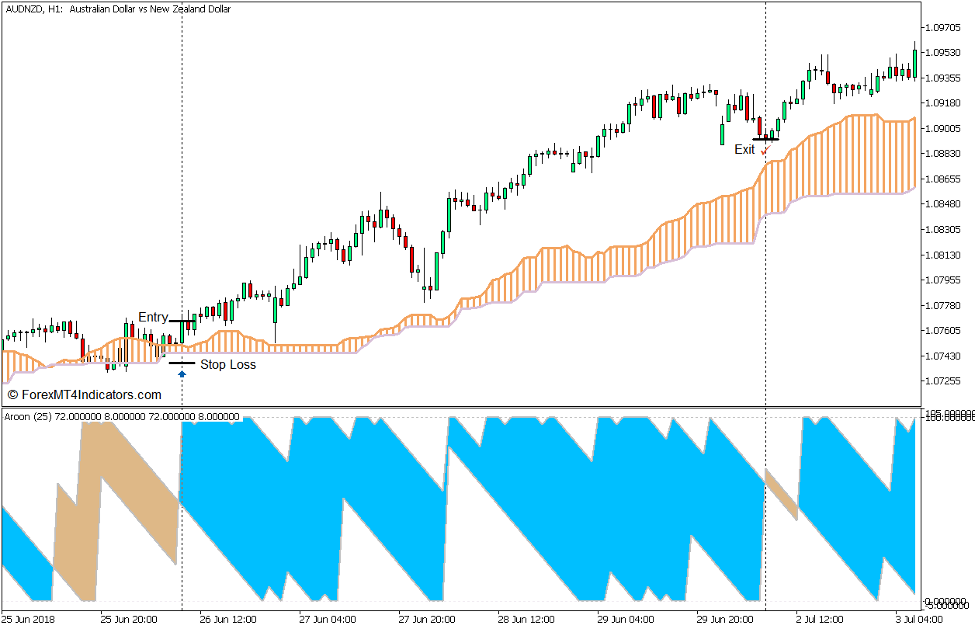Select the "Entry" text label
The width and height of the screenshot is (977, 629).
click(x=153, y=317)
